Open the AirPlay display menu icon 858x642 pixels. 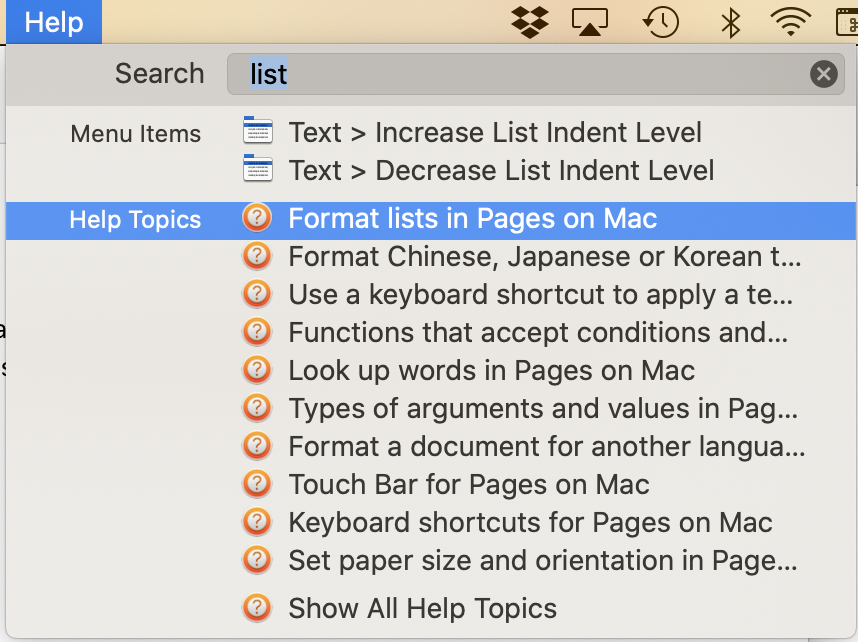click(589, 22)
